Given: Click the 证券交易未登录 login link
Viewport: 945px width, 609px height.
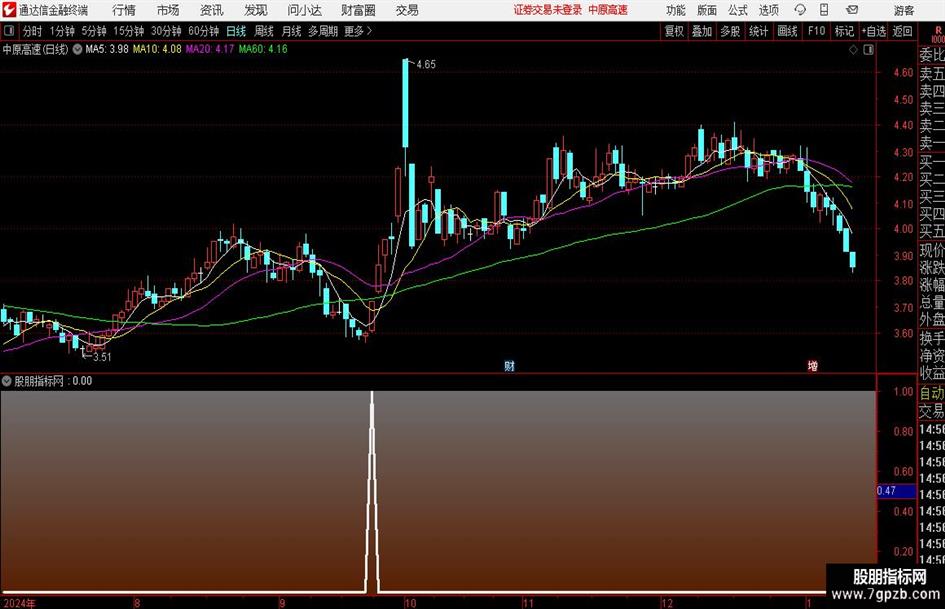Looking at the screenshot, I should pos(548,10).
